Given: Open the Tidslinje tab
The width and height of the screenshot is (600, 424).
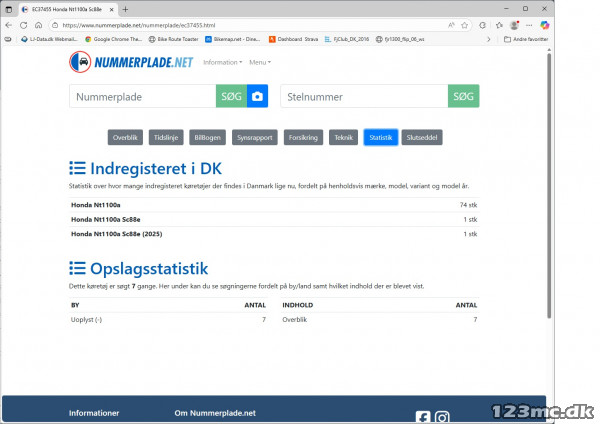Looking at the screenshot, I should click(x=167, y=138).
